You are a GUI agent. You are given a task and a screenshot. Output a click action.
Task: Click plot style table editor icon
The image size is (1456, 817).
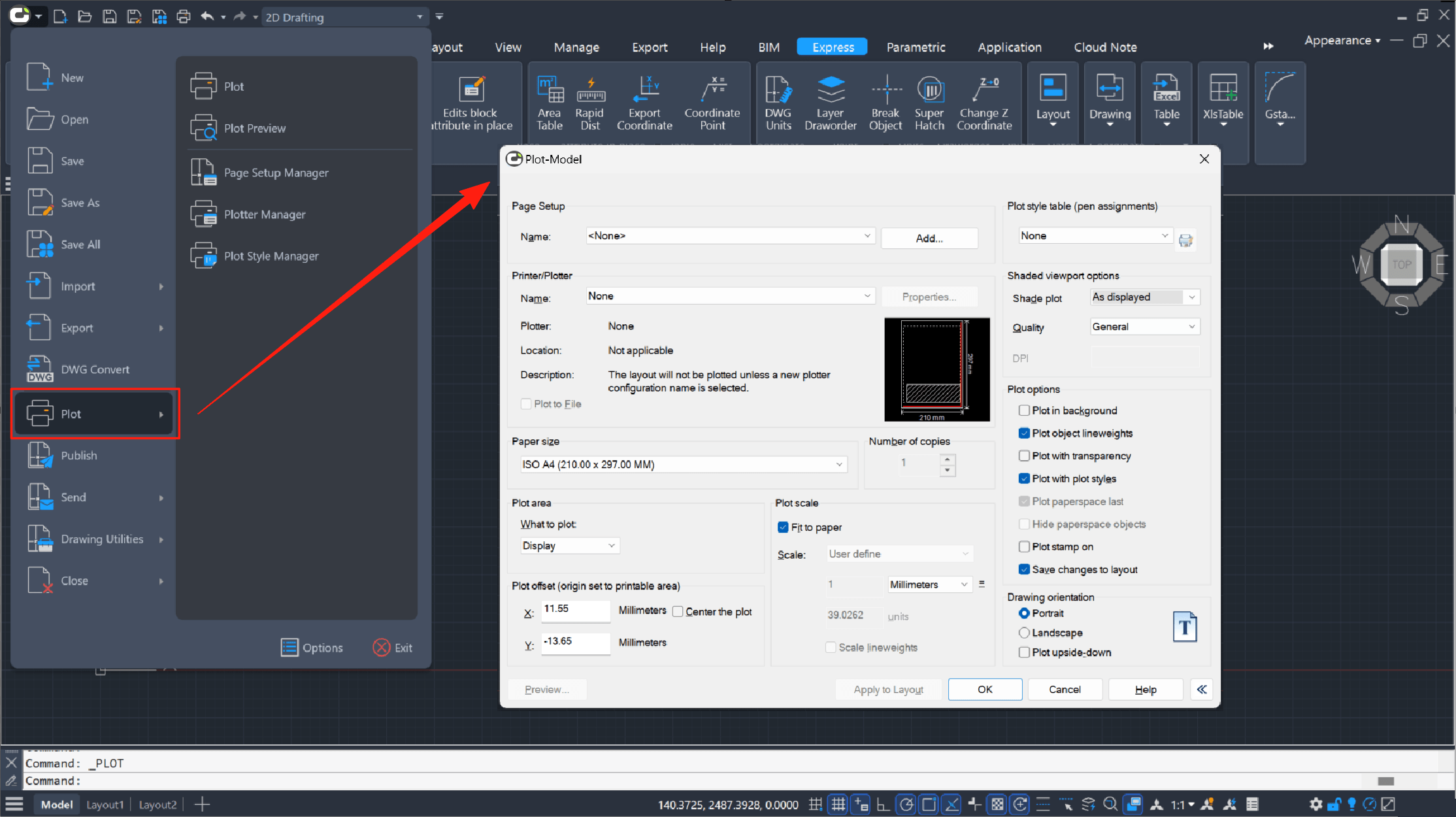coord(1185,240)
